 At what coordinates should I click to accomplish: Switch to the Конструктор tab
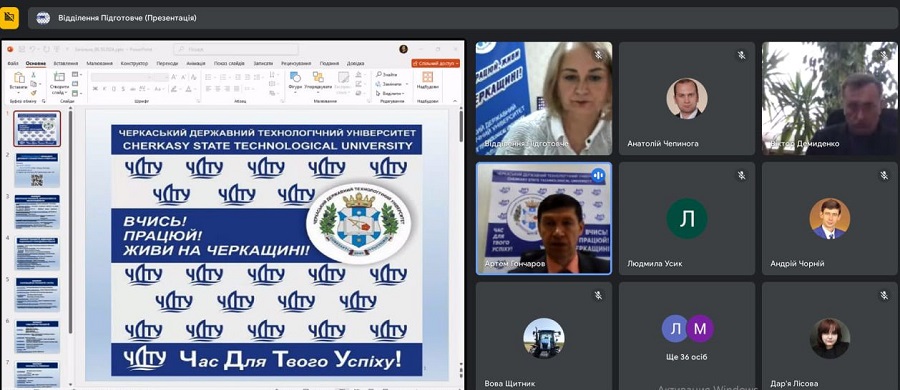[134, 63]
